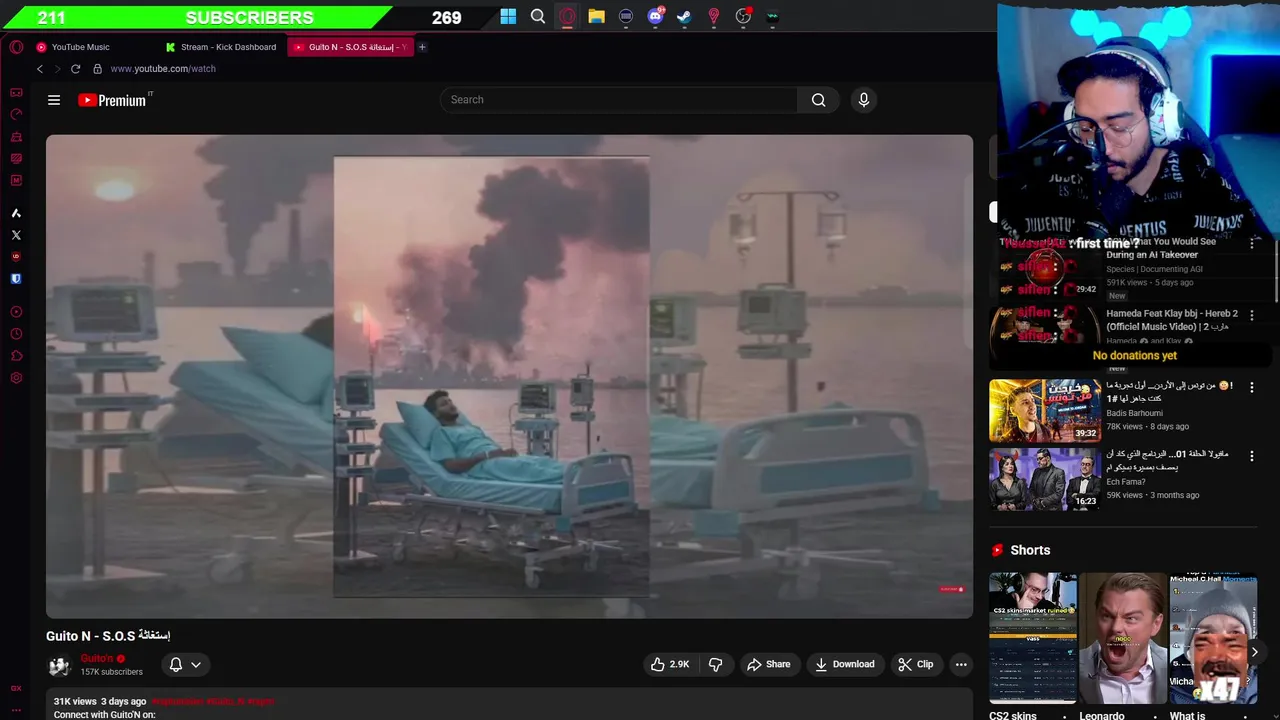1280x720 pixels.
Task: Open Extensions cube in Opera sidebar
Action: (16, 356)
